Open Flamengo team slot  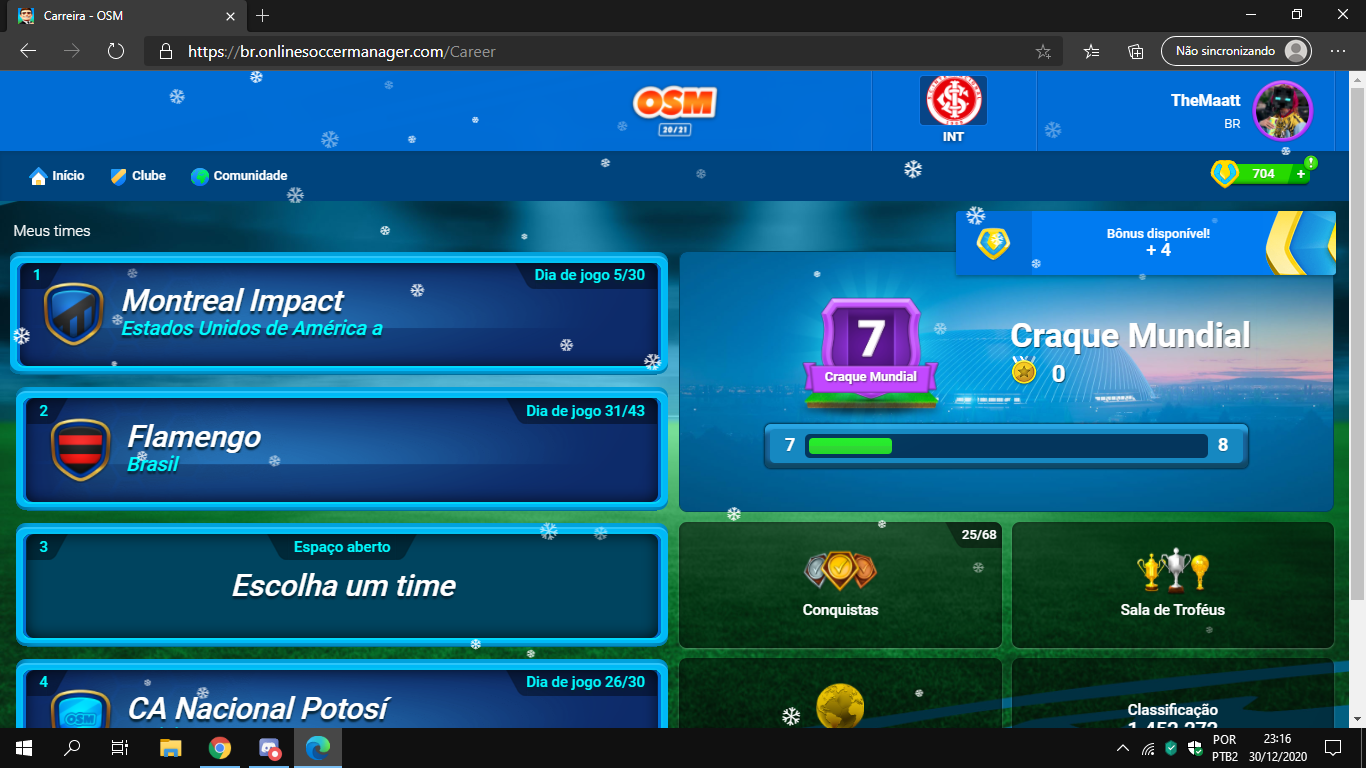(x=340, y=449)
